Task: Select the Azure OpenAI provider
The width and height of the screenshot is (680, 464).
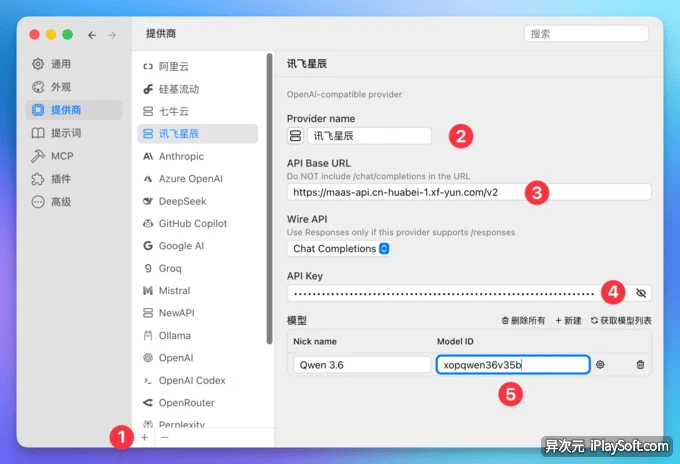Action: pyautogui.click(x=198, y=179)
